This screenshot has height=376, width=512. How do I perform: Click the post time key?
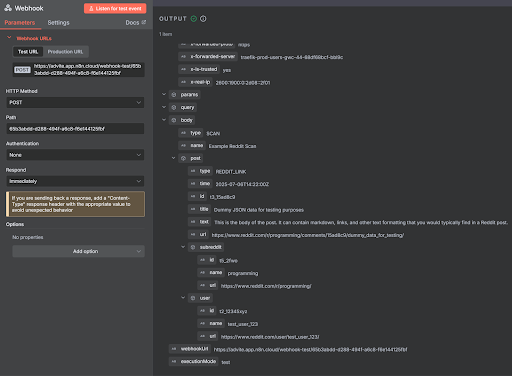(x=205, y=184)
